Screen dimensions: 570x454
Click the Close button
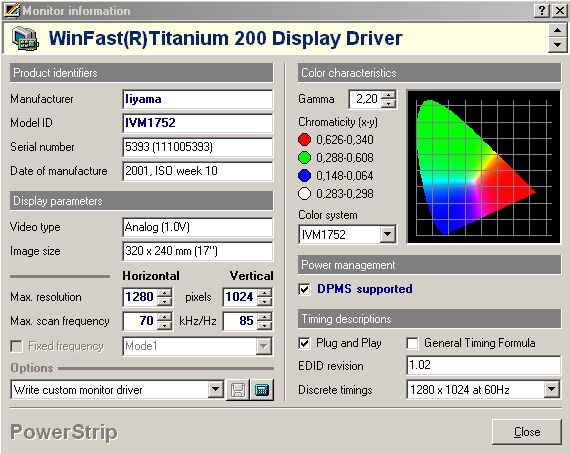[526, 432]
